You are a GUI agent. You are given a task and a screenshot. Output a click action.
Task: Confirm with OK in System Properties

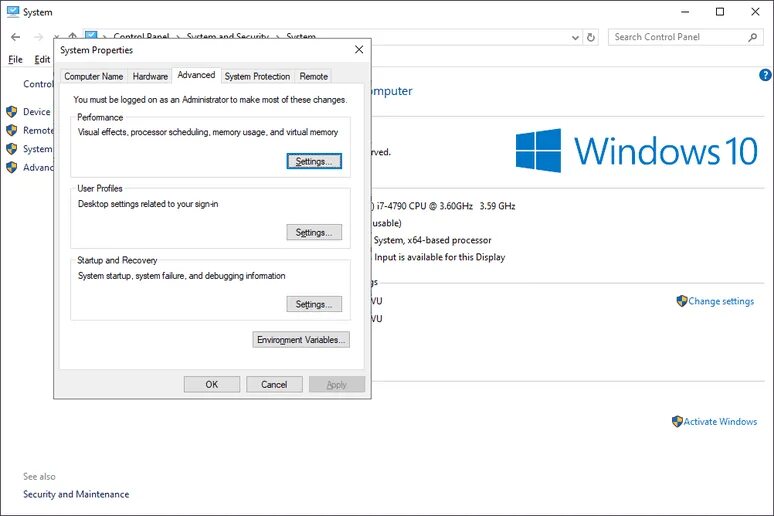[x=212, y=384]
